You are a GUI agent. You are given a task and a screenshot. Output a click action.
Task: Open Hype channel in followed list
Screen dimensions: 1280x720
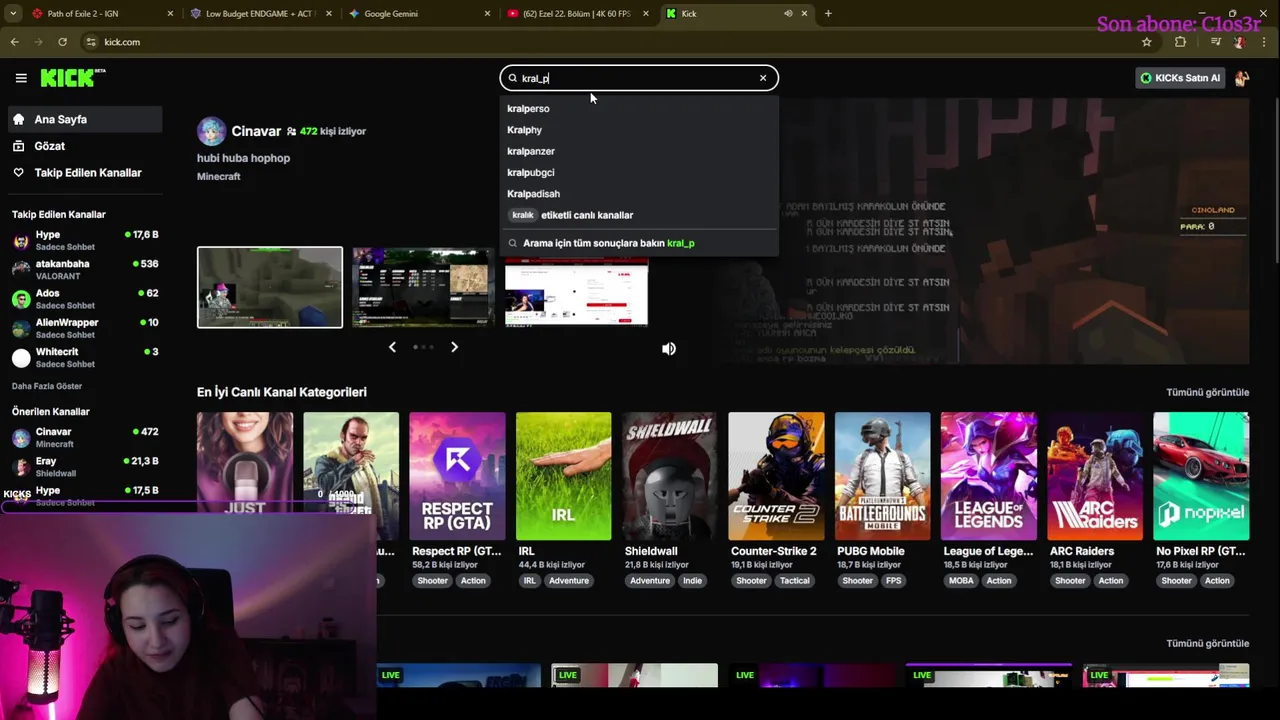[x=85, y=240]
